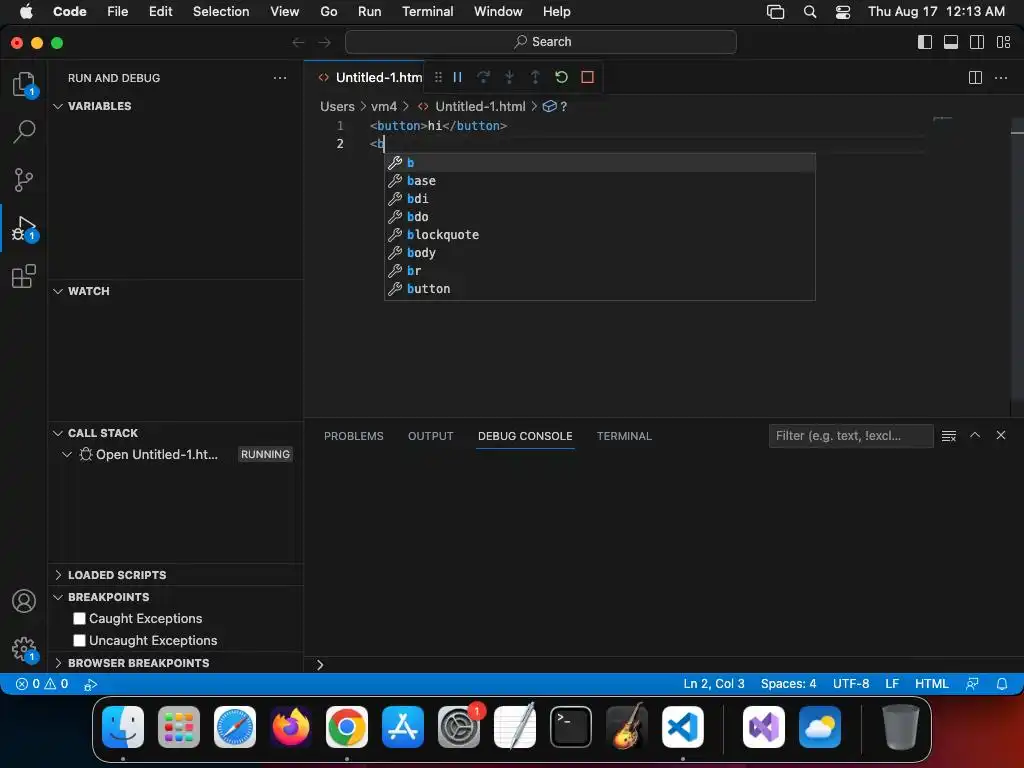This screenshot has height=768, width=1024.
Task: Open the Source Control view
Action: click(24, 180)
